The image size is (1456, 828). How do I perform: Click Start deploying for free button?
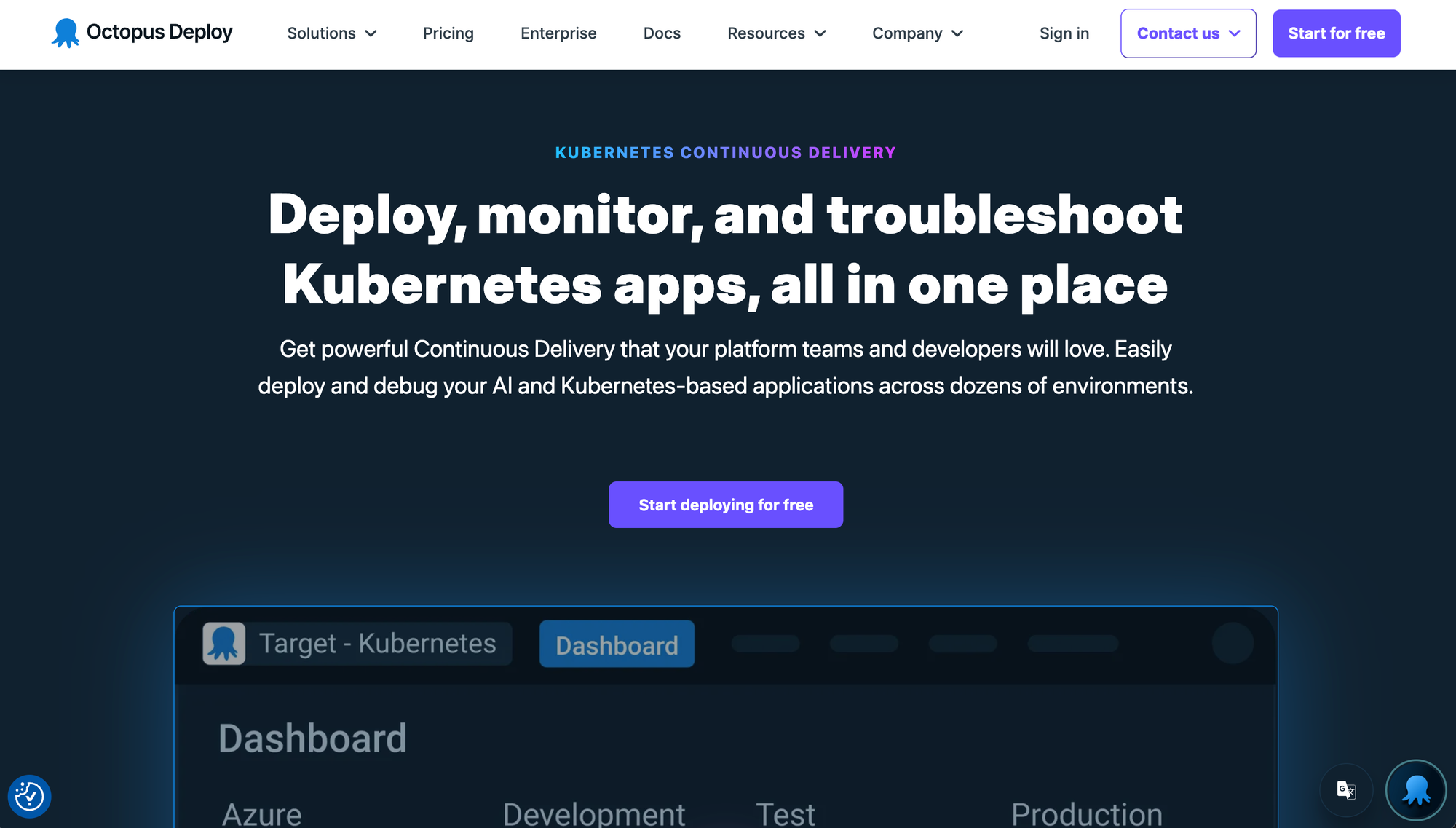[x=725, y=505]
